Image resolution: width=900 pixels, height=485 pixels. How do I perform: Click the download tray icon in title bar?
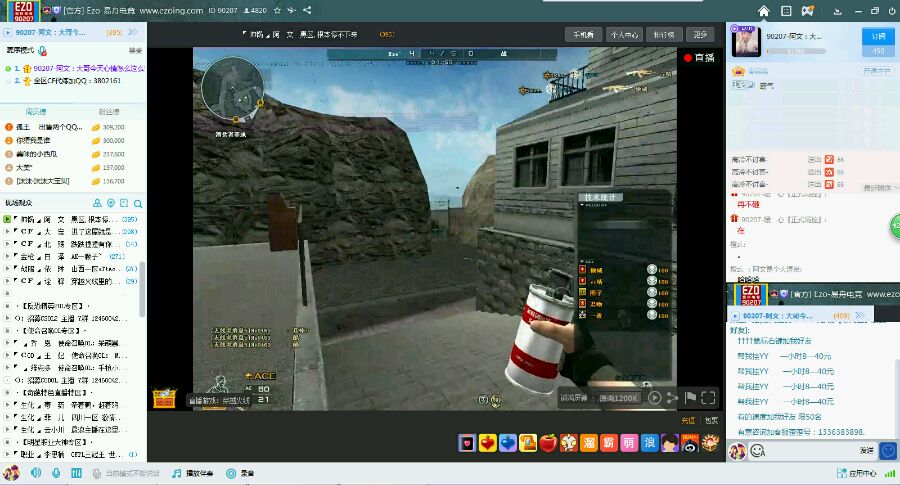pyautogui.click(x=837, y=11)
